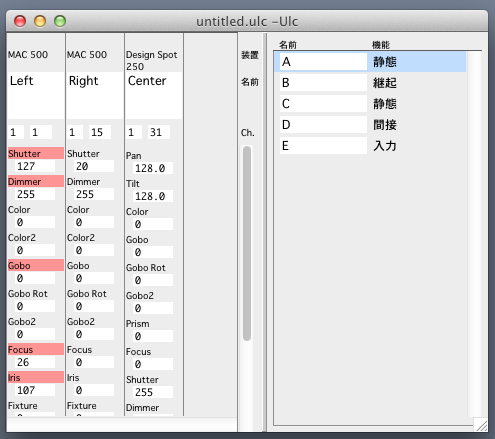This screenshot has width=495, height=439.
Task: Click the 機能 column header in list
Action: (381, 45)
